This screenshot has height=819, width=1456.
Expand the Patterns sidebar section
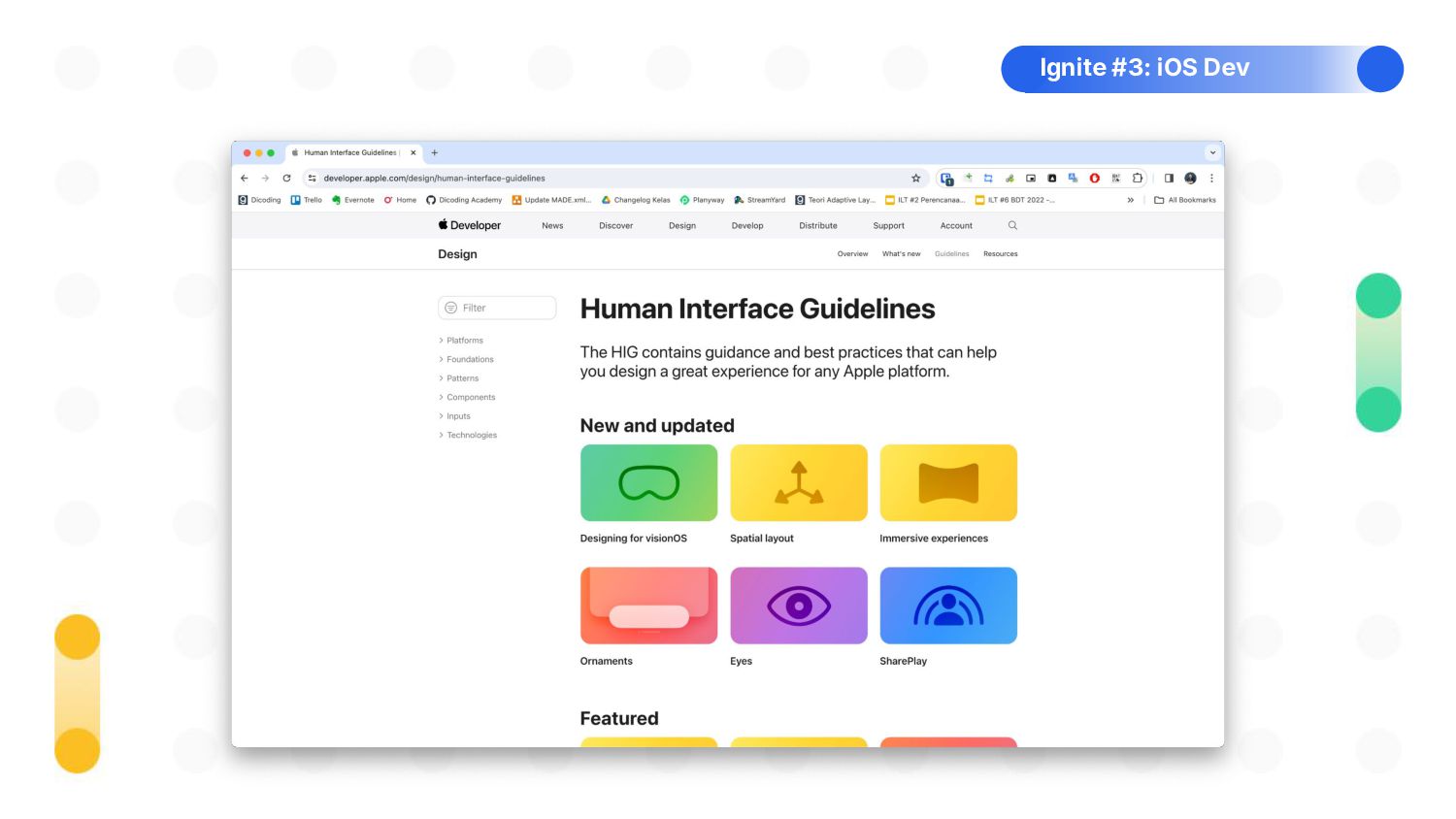pos(459,378)
